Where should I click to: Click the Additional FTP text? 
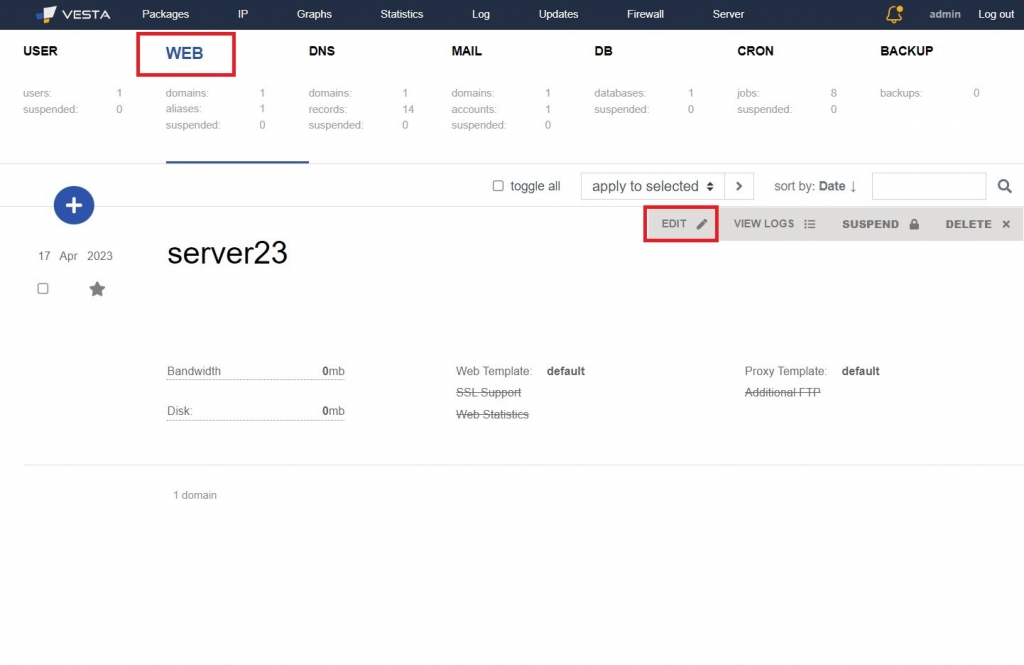782,392
